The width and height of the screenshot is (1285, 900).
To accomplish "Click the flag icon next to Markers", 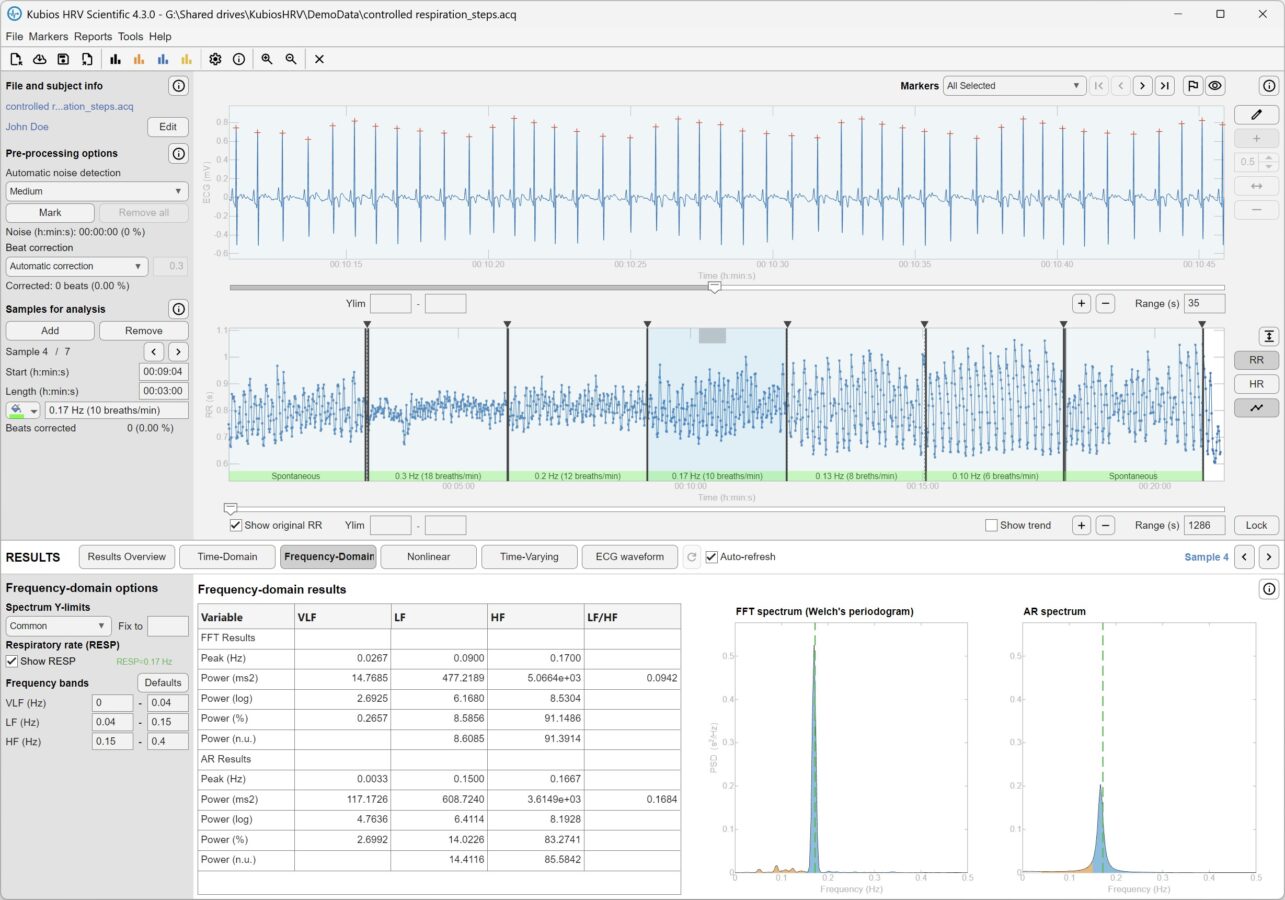I will click(1192, 86).
